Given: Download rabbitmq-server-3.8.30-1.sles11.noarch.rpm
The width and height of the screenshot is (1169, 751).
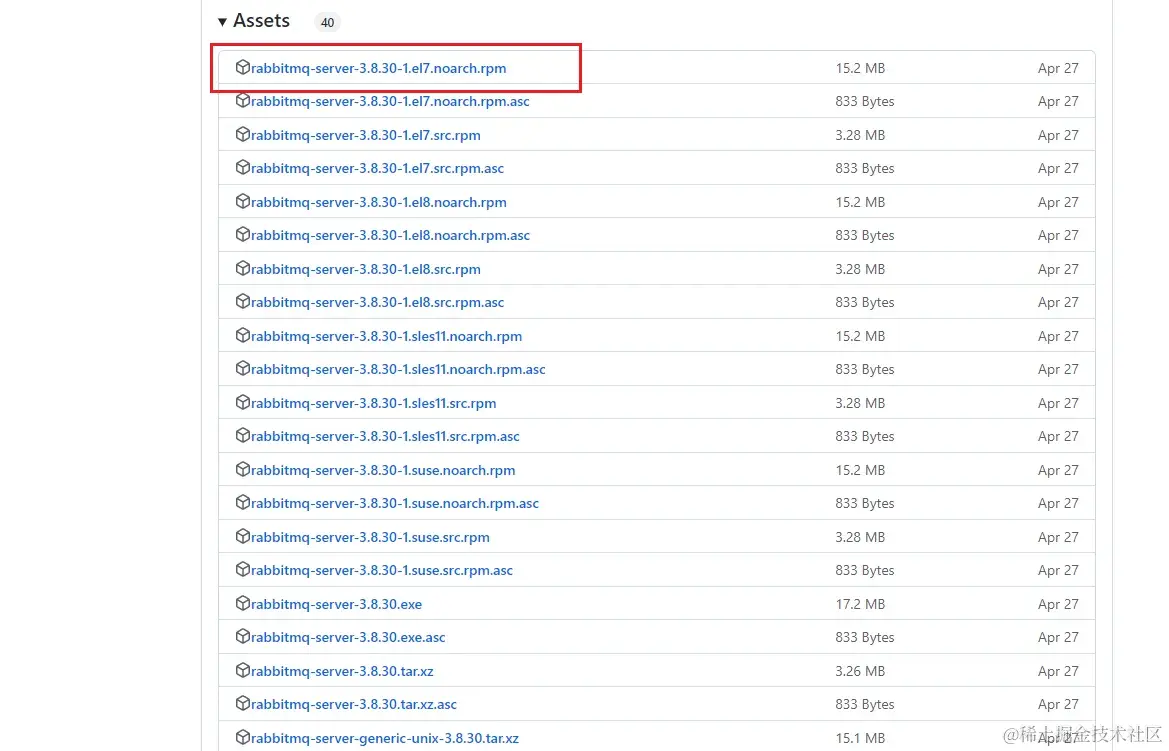Looking at the screenshot, I should 386,336.
